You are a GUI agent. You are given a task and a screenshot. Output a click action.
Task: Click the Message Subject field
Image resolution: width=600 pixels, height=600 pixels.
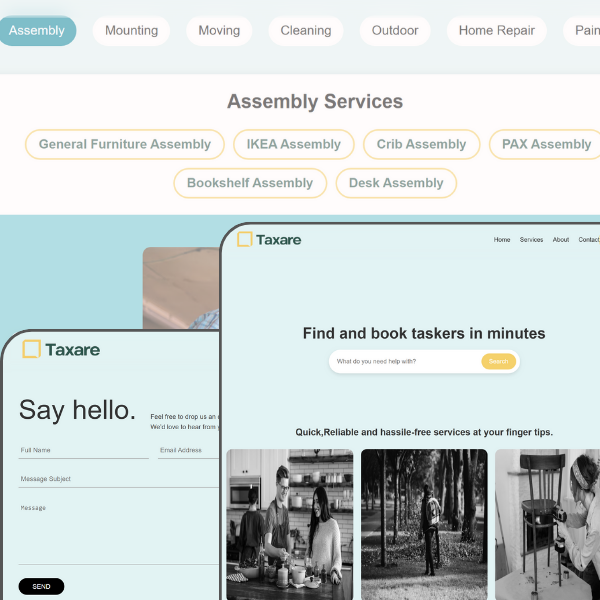click(x=119, y=479)
